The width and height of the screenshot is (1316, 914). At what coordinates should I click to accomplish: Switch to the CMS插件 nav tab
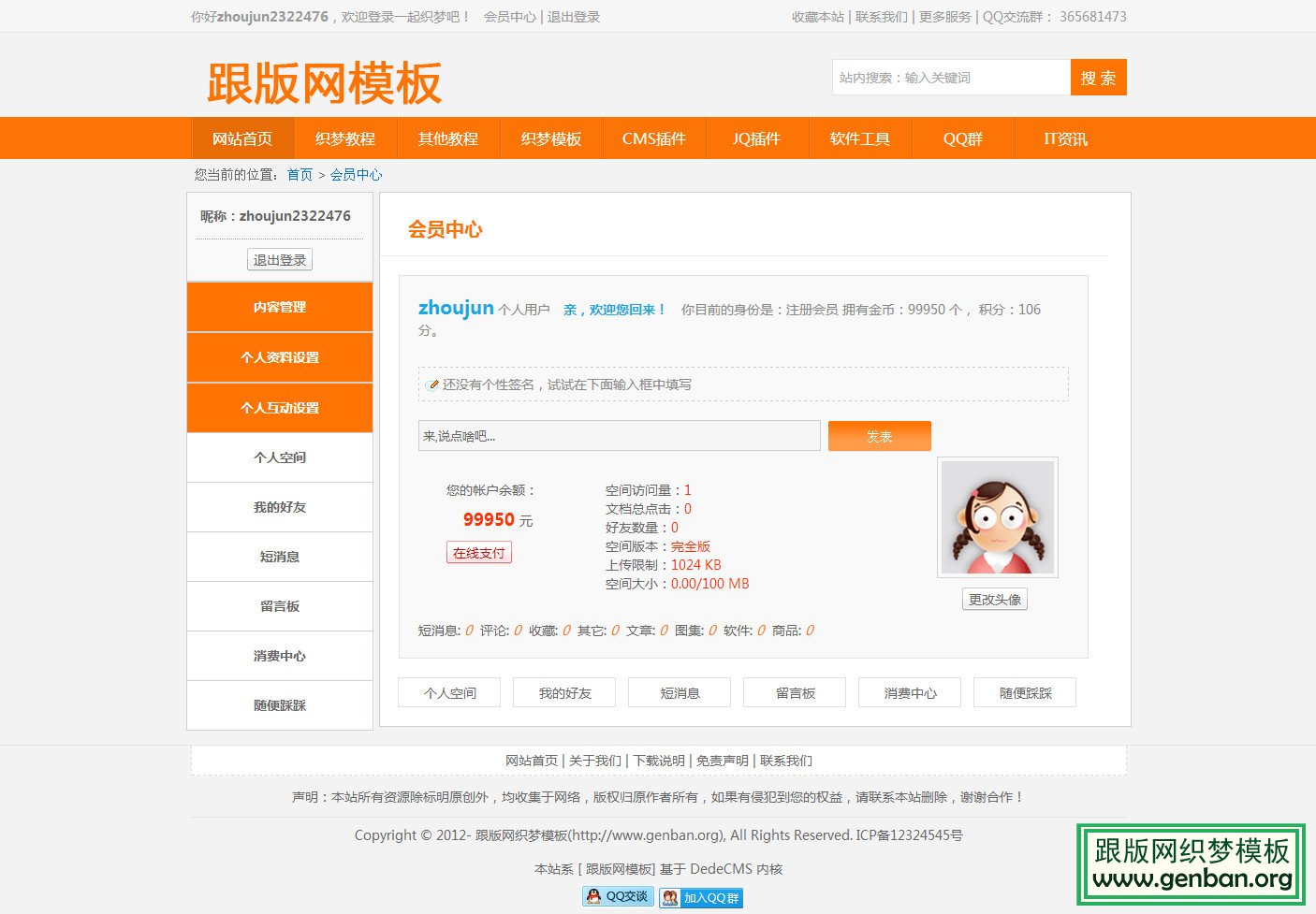[654, 138]
